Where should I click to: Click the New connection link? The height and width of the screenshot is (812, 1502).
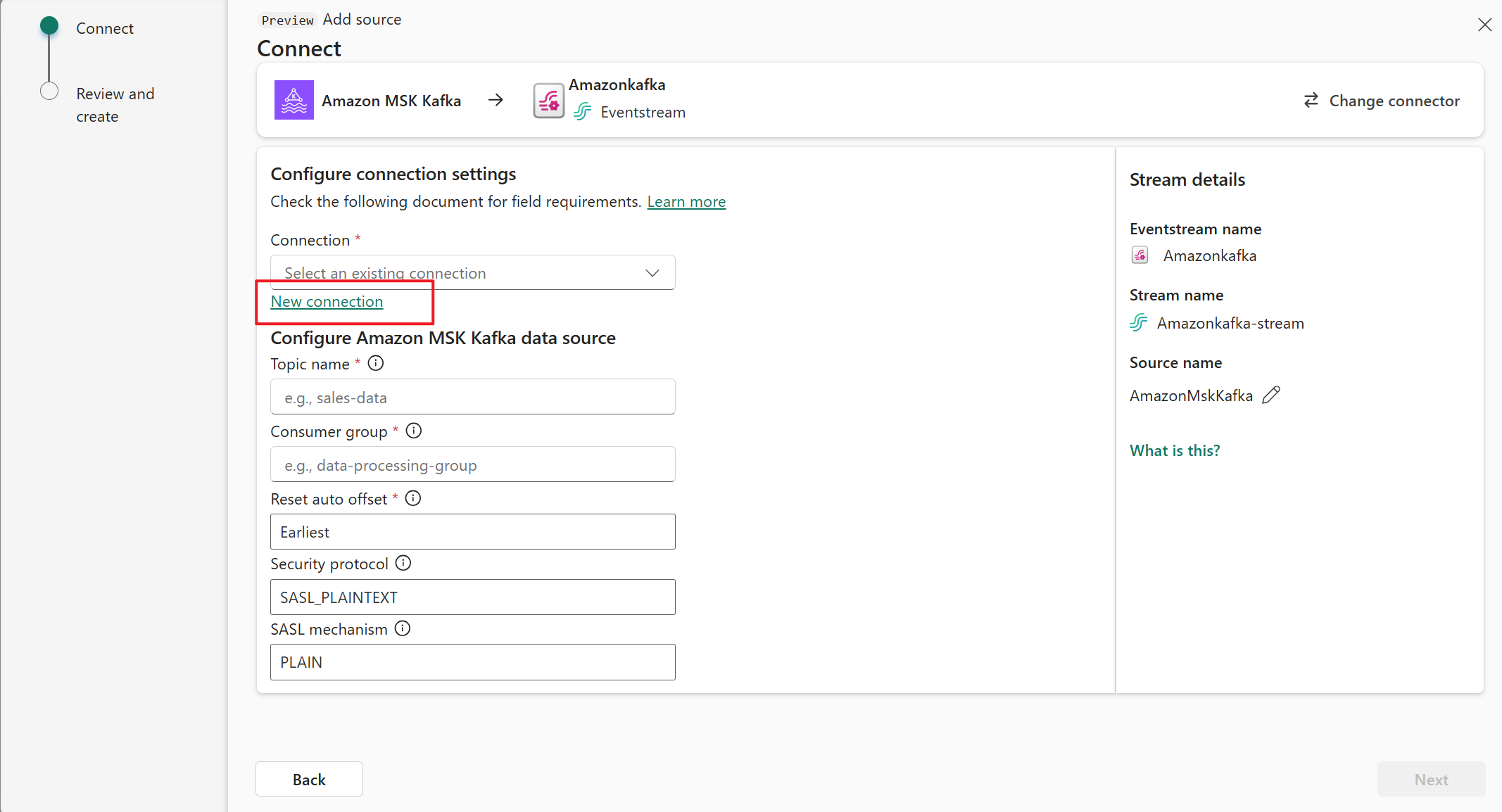pyautogui.click(x=326, y=301)
